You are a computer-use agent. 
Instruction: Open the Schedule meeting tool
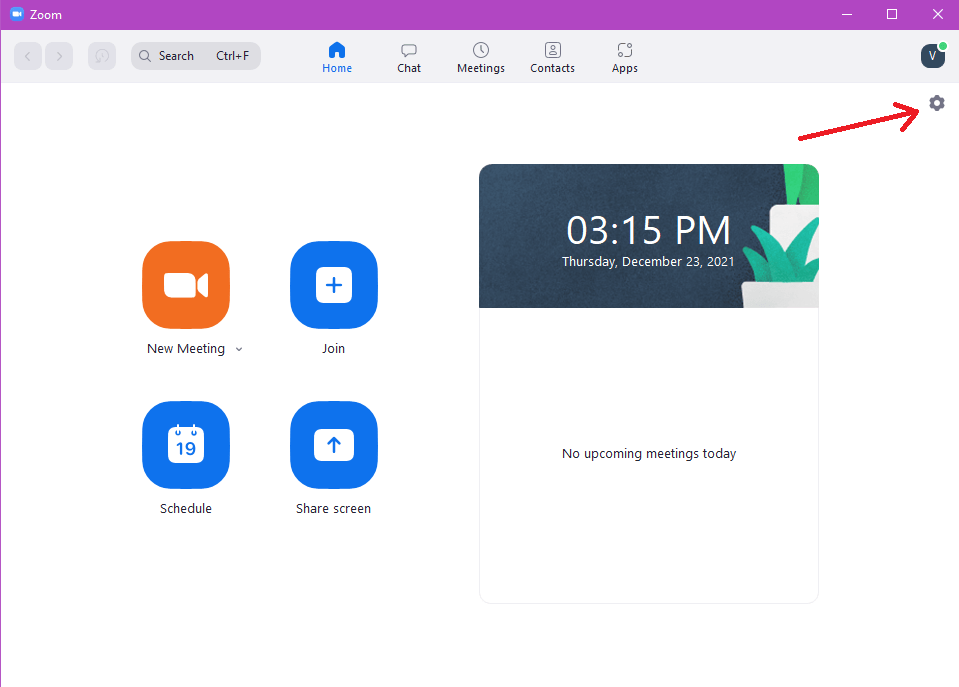[185, 445]
